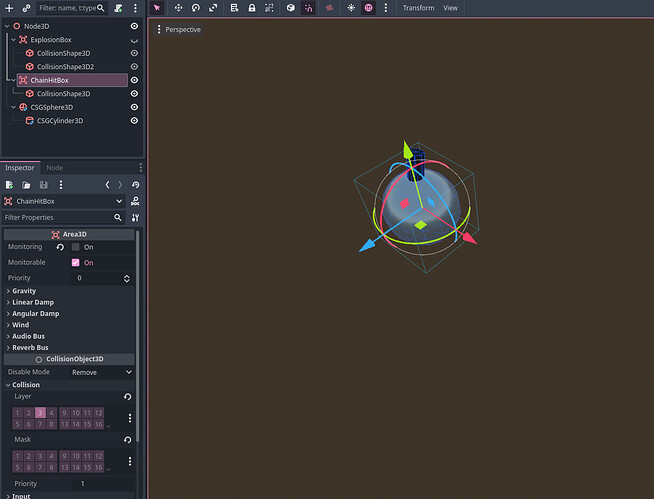
Task: Toggle visibility of ExplosionBox node
Action: tap(134, 41)
